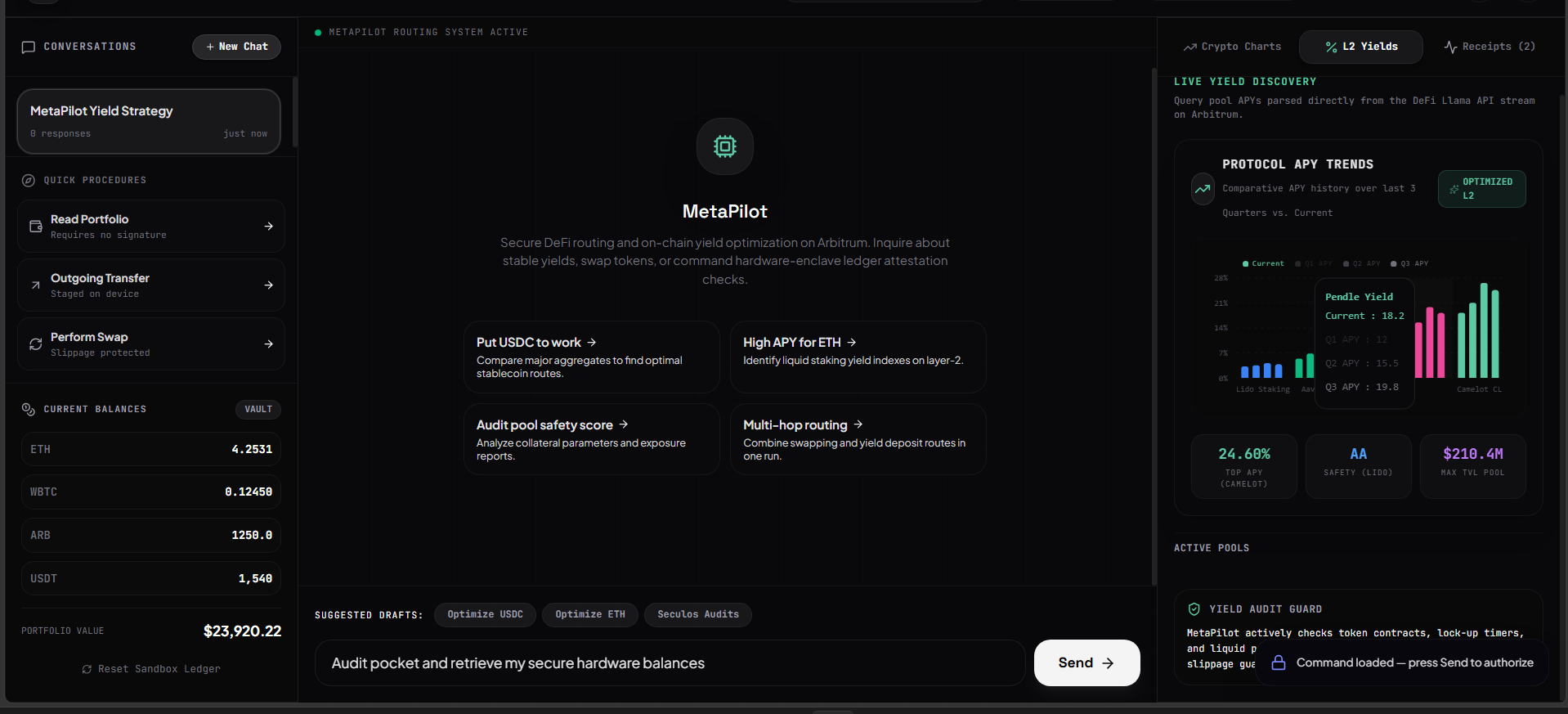Click the green routing system status dot

(x=318, y=33)
